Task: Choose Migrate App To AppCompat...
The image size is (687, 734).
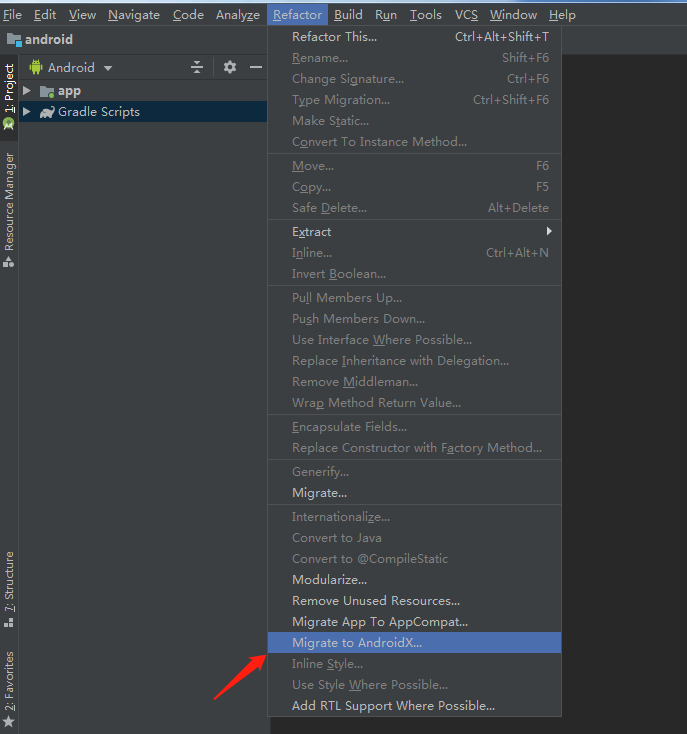Action: (x=414, y=622)
